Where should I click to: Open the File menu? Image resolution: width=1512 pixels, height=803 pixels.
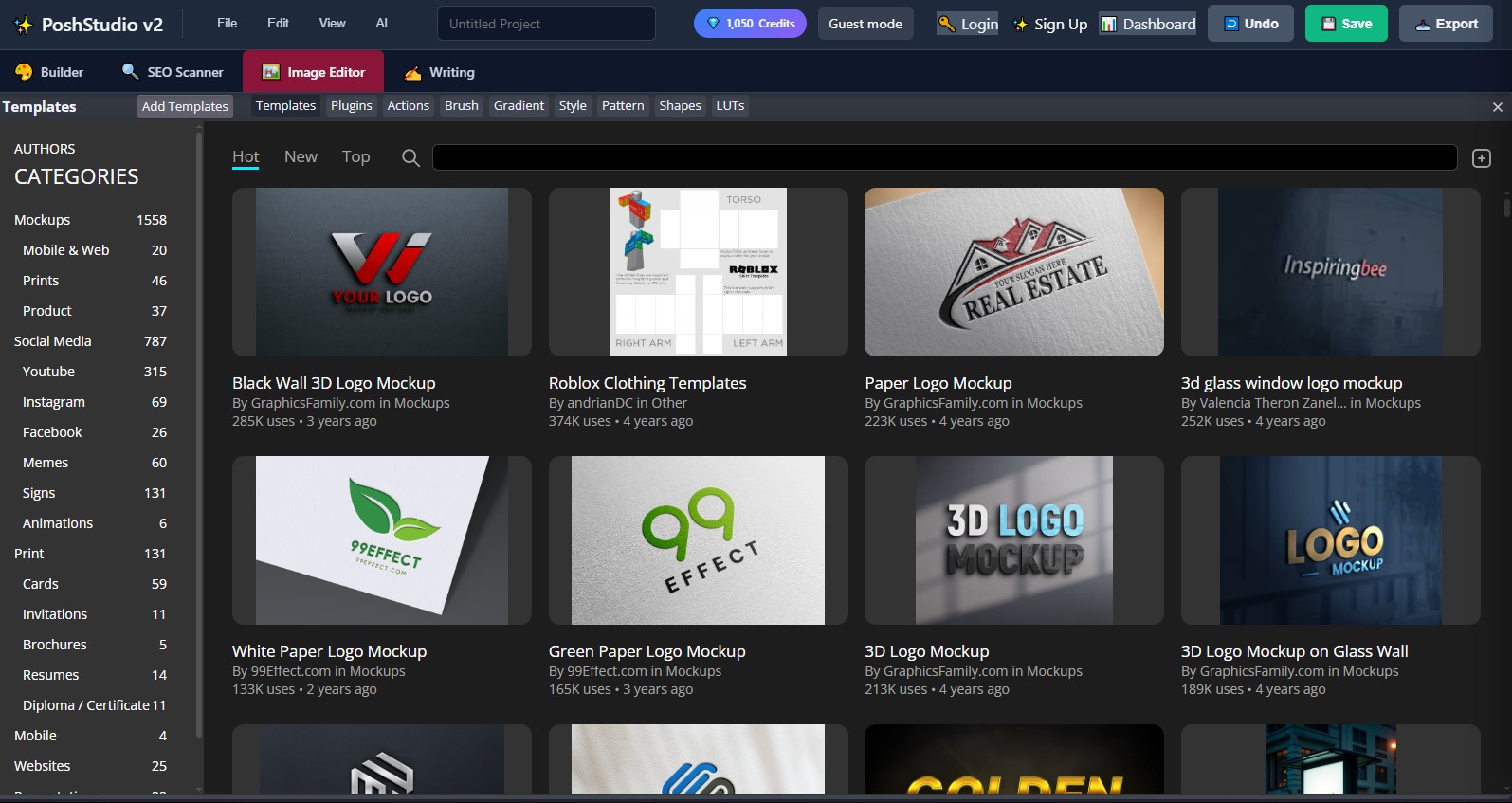point(227,23)
